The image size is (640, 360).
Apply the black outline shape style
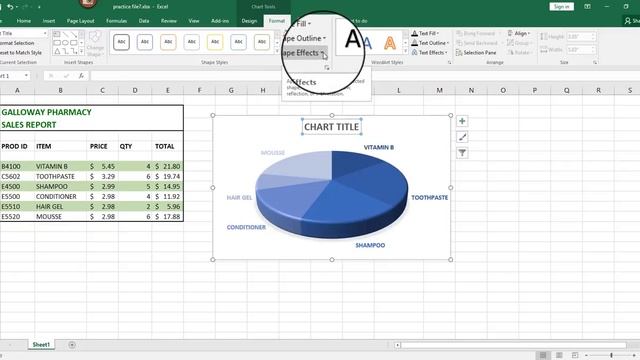[x=122, y=42]
